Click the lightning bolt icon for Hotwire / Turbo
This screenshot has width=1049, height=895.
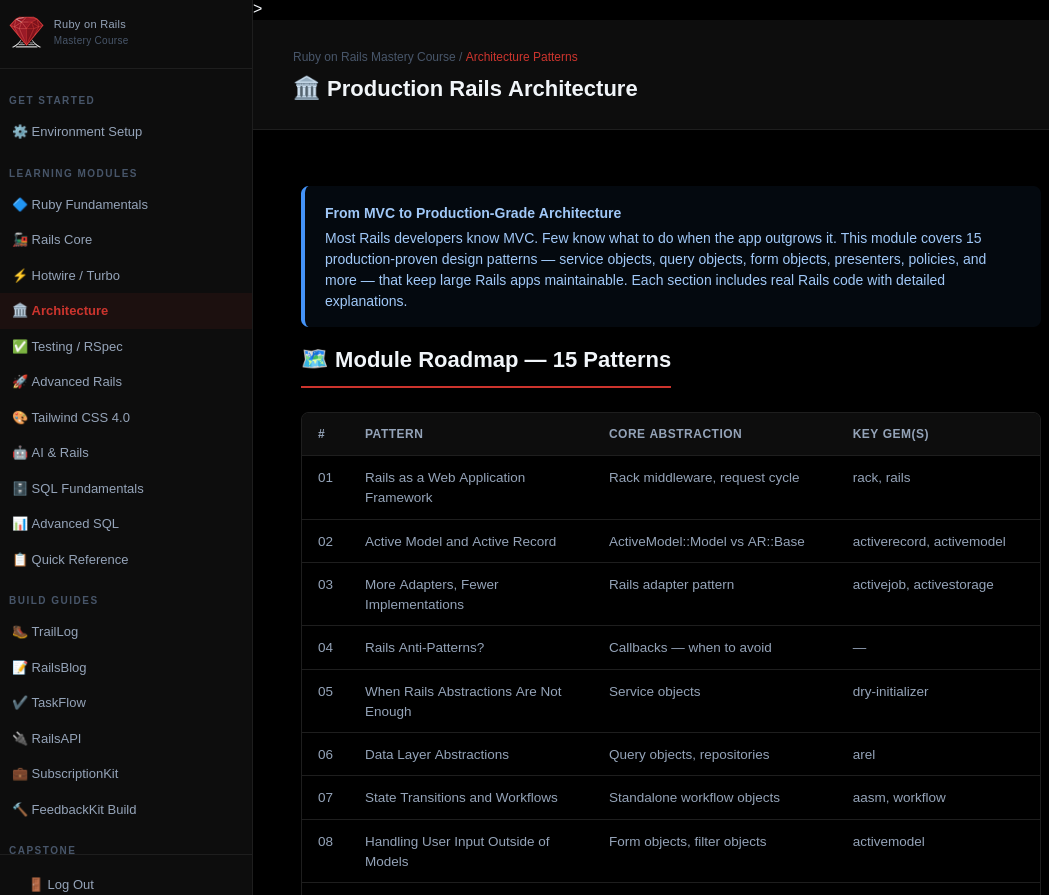click(x=20, y=276)
